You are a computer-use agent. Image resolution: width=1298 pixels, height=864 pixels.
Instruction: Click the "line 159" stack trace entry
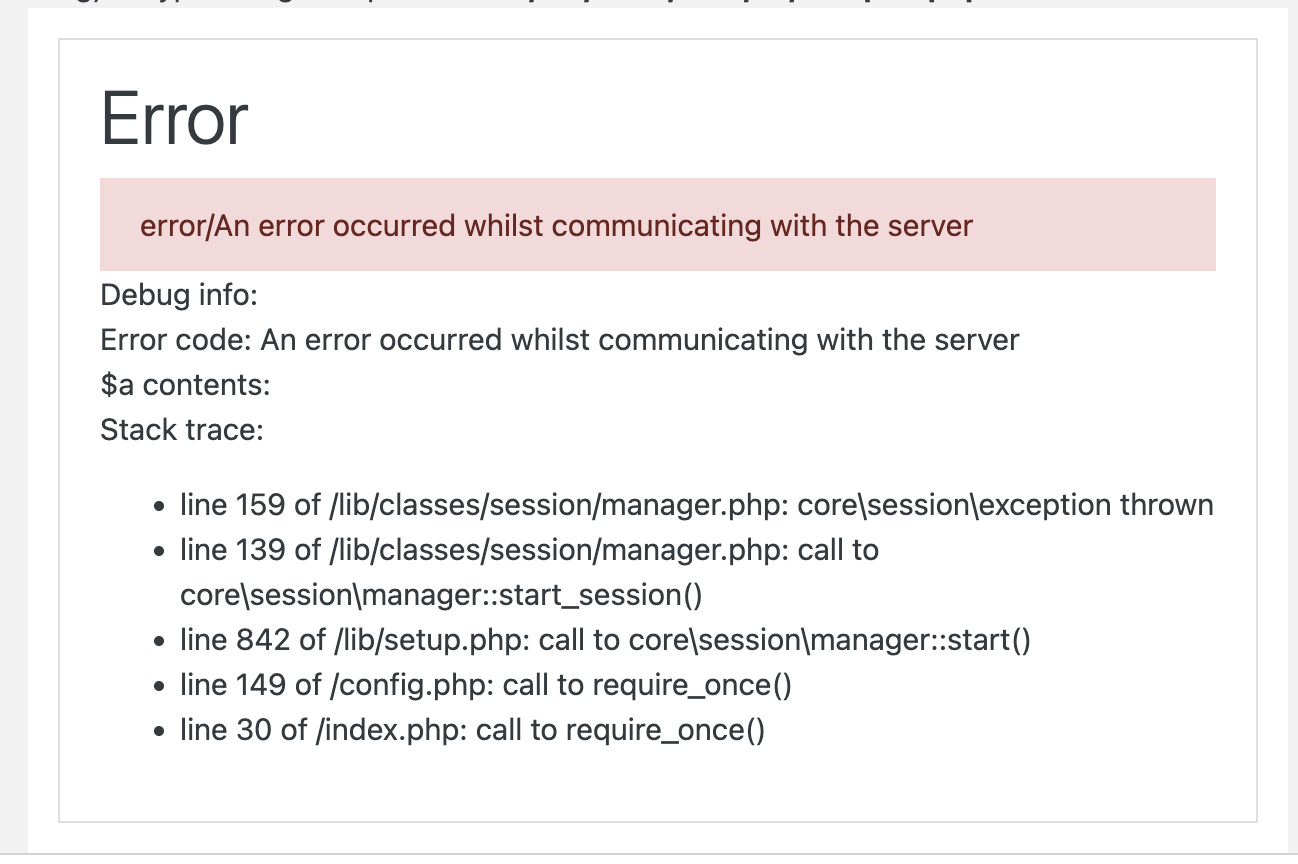point(697,505)
